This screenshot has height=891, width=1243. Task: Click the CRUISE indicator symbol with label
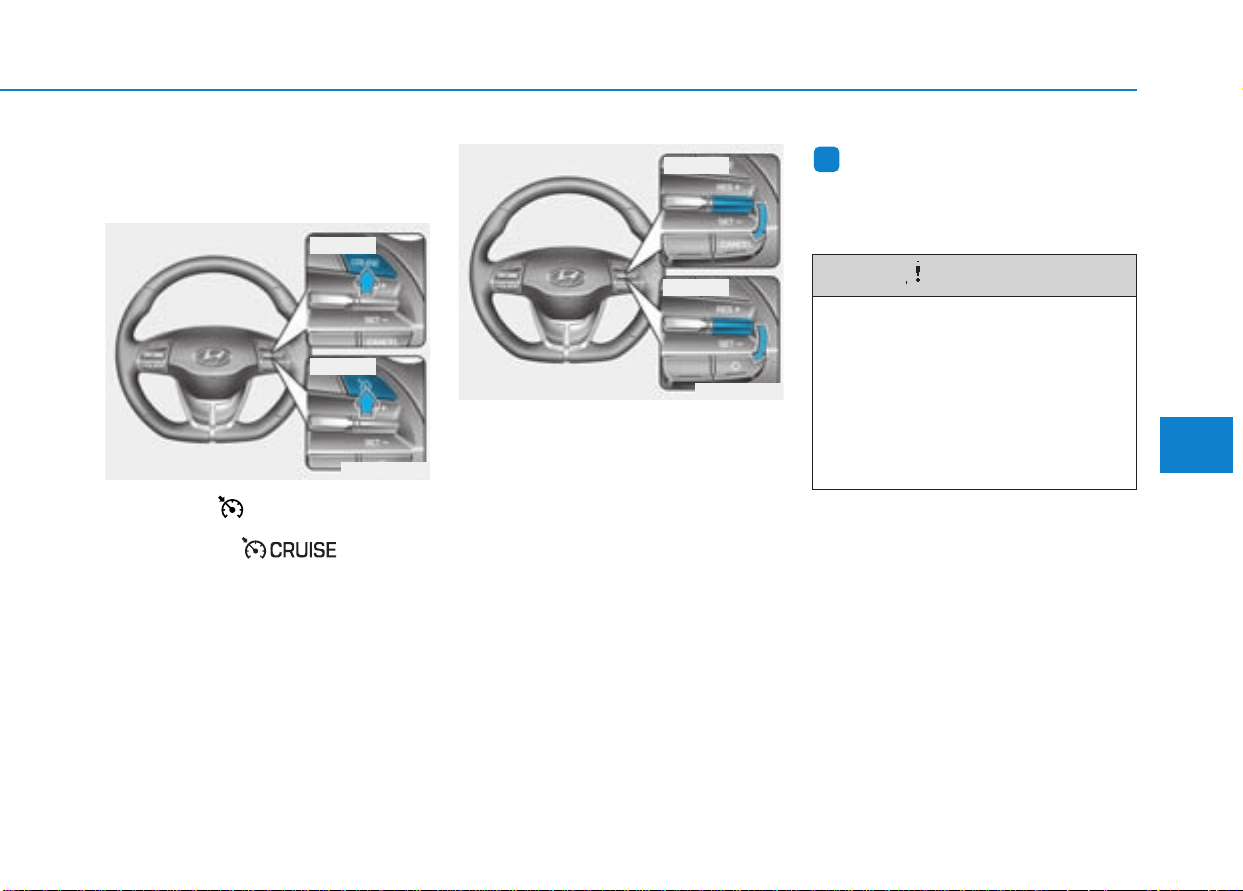tap(289, 548)
